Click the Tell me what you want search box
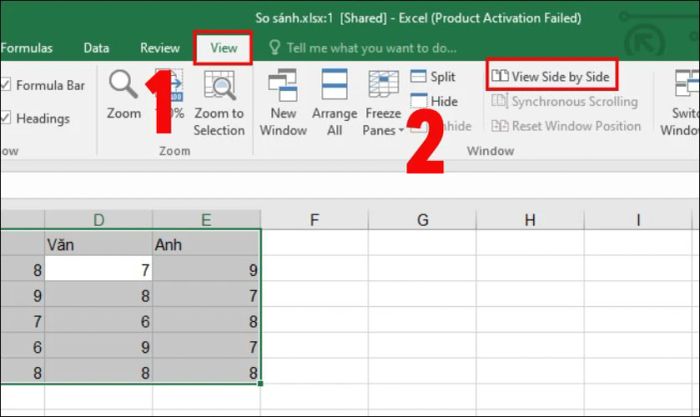Viewport: 700px width, 417px height. [x=362, y=48]
